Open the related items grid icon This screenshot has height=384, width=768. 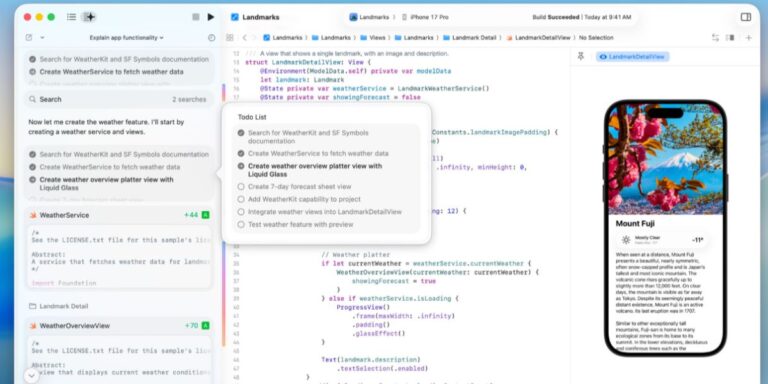point(229,38)
